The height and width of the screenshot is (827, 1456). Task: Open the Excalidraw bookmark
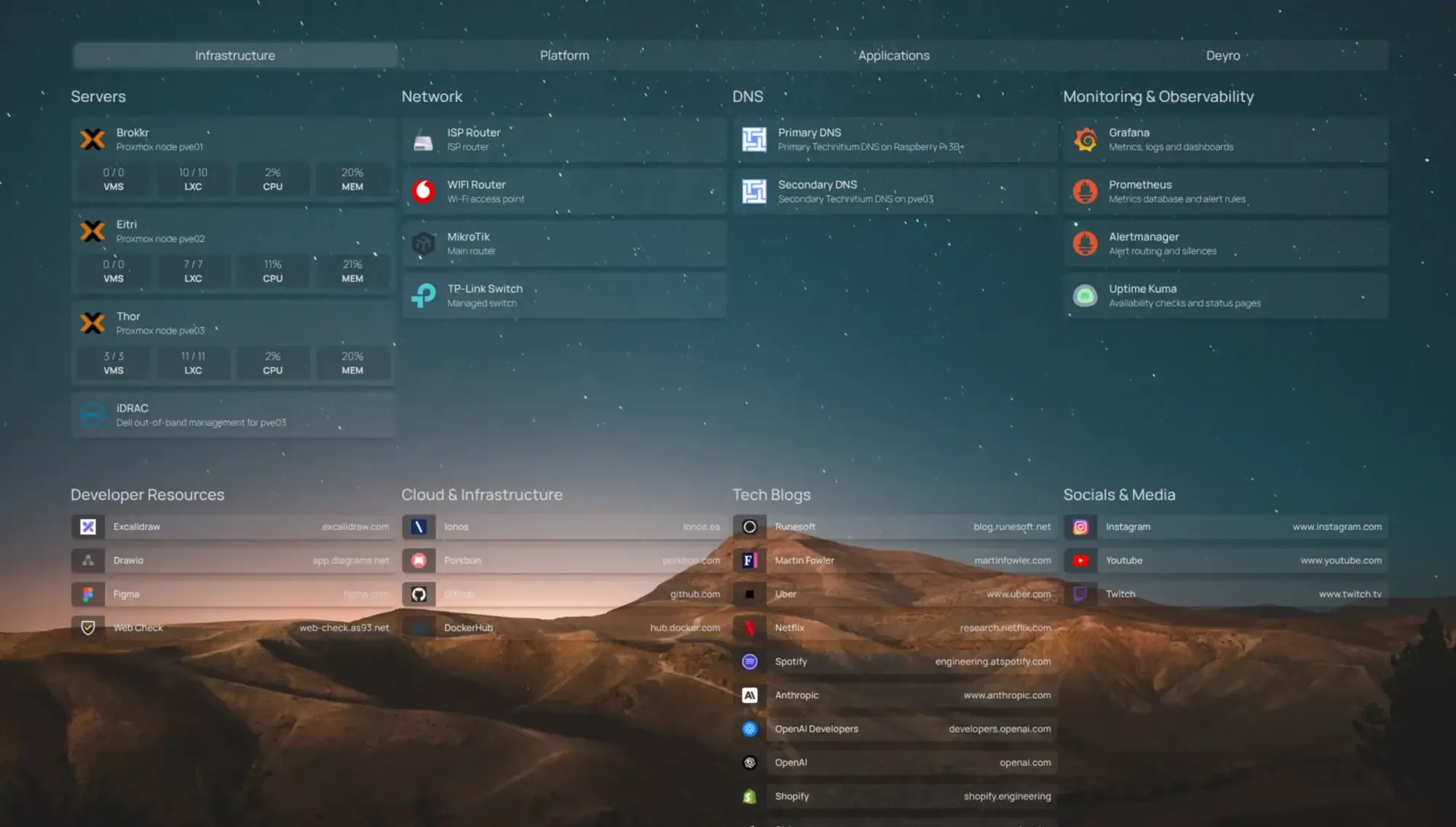coord(234,526)
